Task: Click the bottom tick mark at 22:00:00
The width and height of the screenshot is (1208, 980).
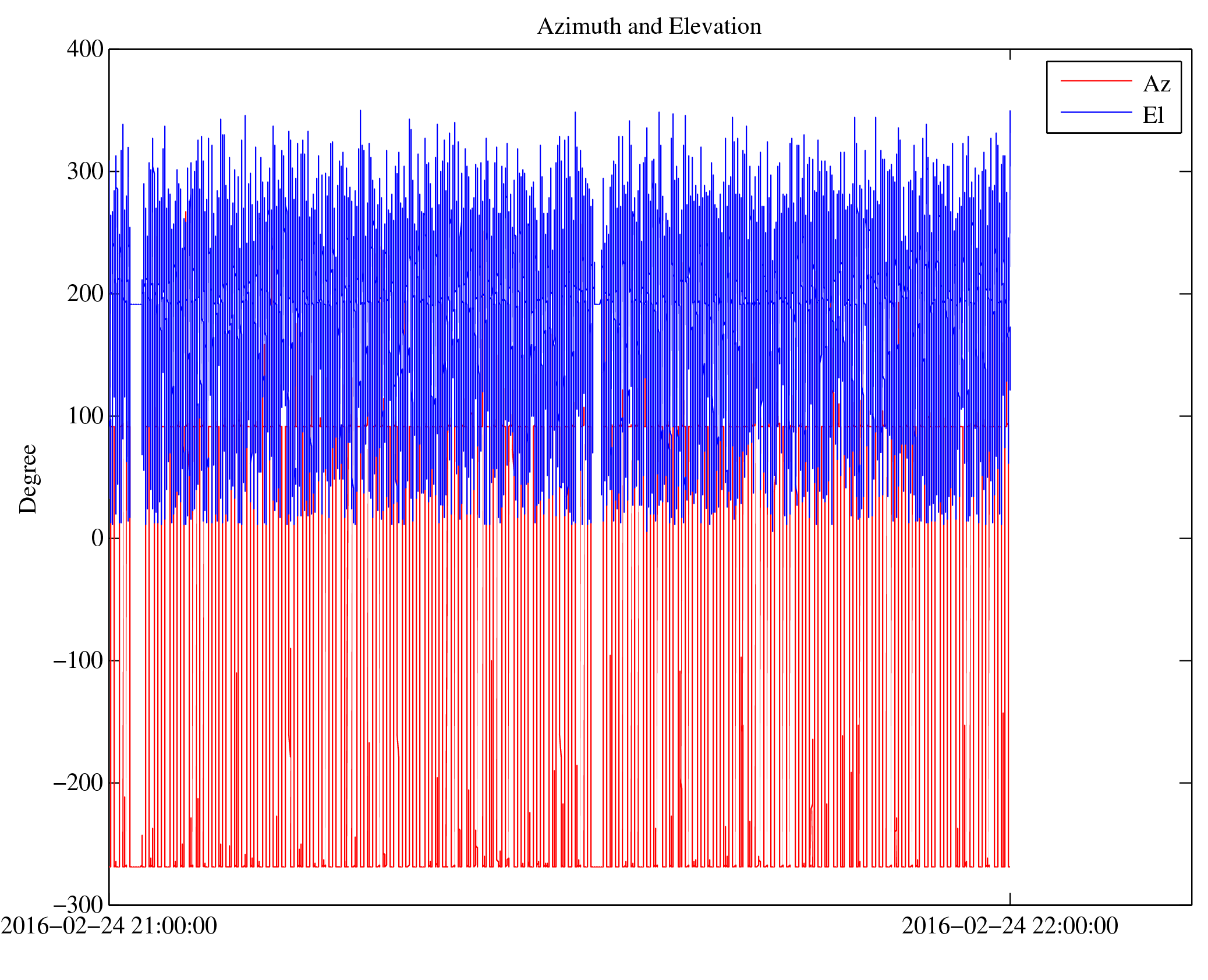Action: (1009, 898)
